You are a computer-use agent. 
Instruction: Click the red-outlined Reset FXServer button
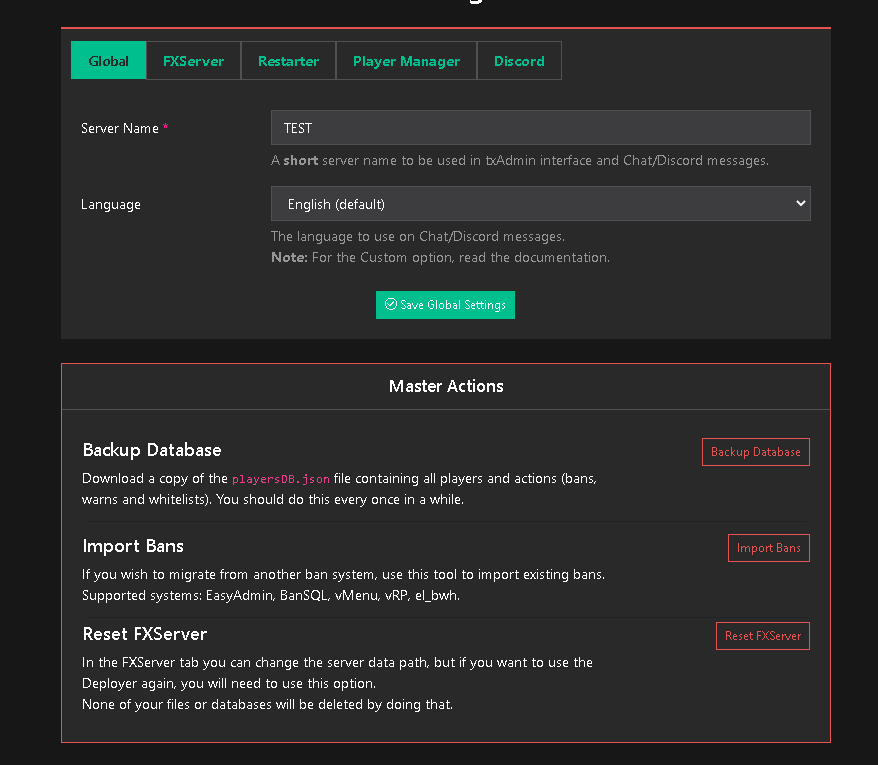tap(762, 636)
